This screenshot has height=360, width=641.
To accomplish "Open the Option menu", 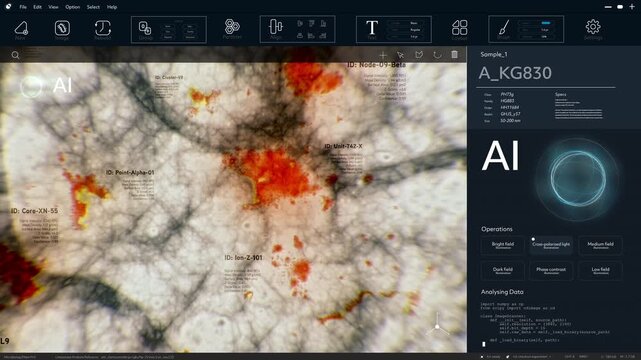I will 72,7.
